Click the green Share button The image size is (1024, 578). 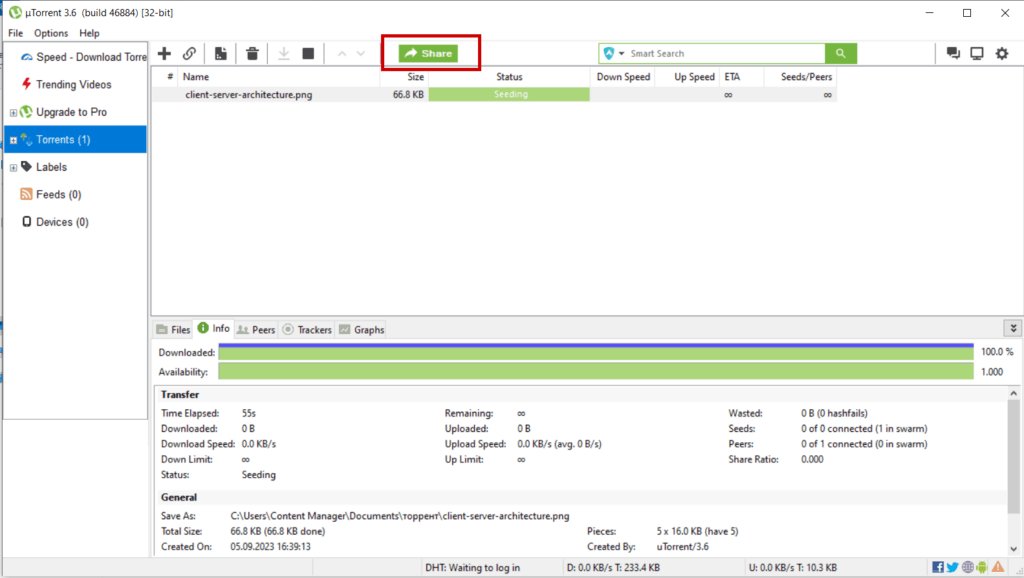tap(428, 53)
